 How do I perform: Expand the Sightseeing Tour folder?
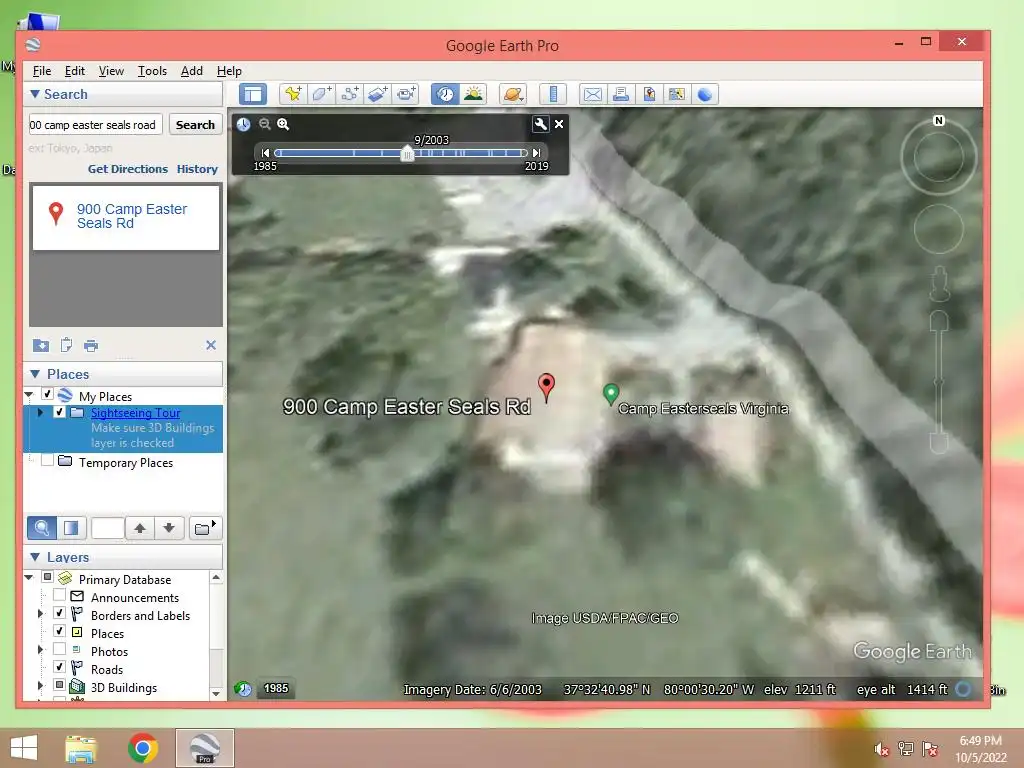[x=40, y=413]
